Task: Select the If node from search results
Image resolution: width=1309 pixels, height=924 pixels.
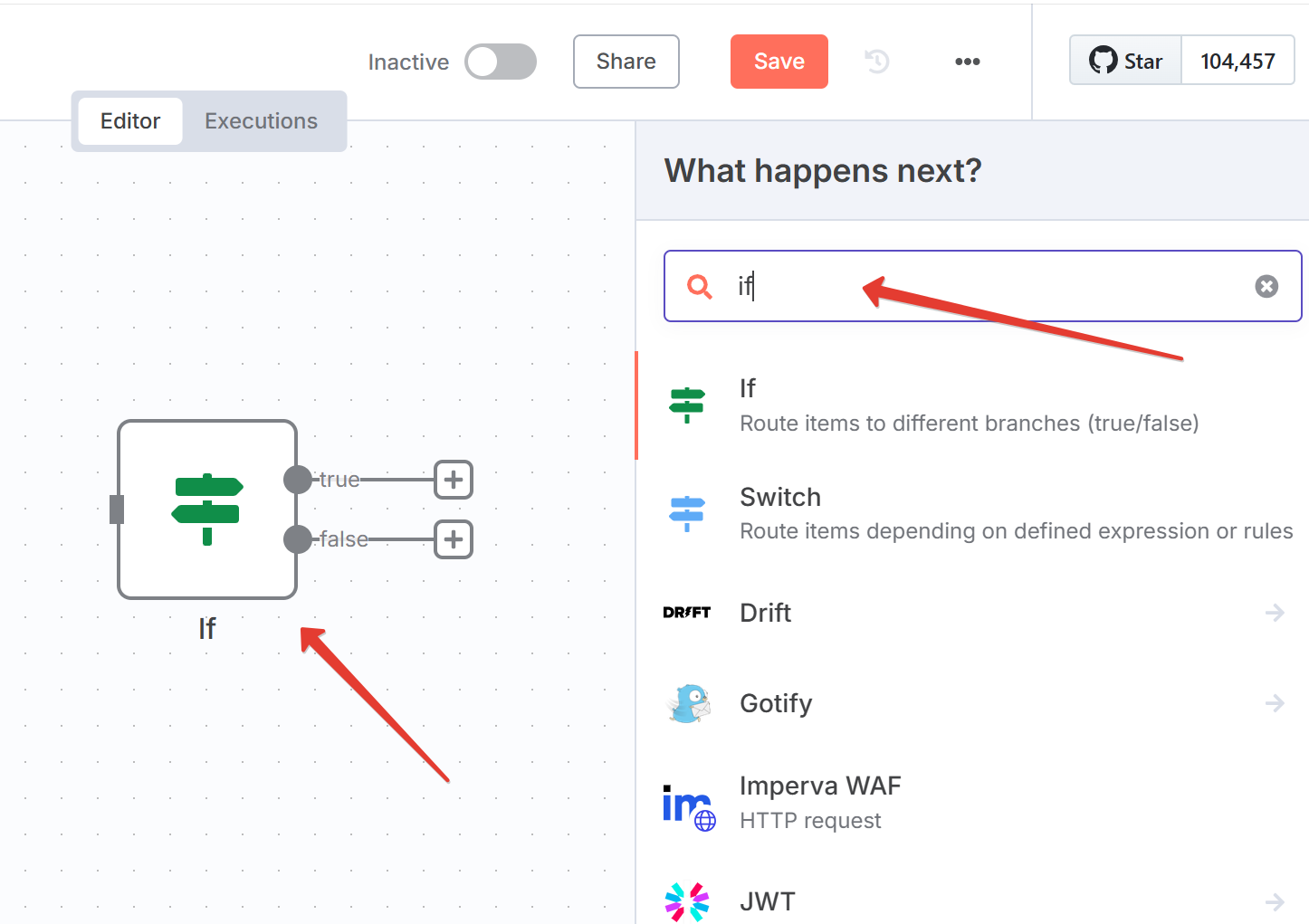Action: [x=972, y=405]
